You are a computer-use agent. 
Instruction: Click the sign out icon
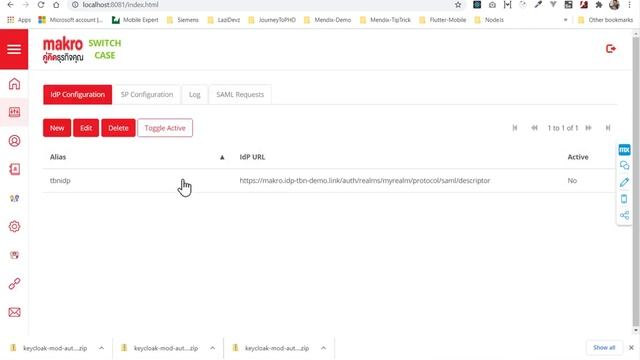pyautogui.click(x=611, y=49)
